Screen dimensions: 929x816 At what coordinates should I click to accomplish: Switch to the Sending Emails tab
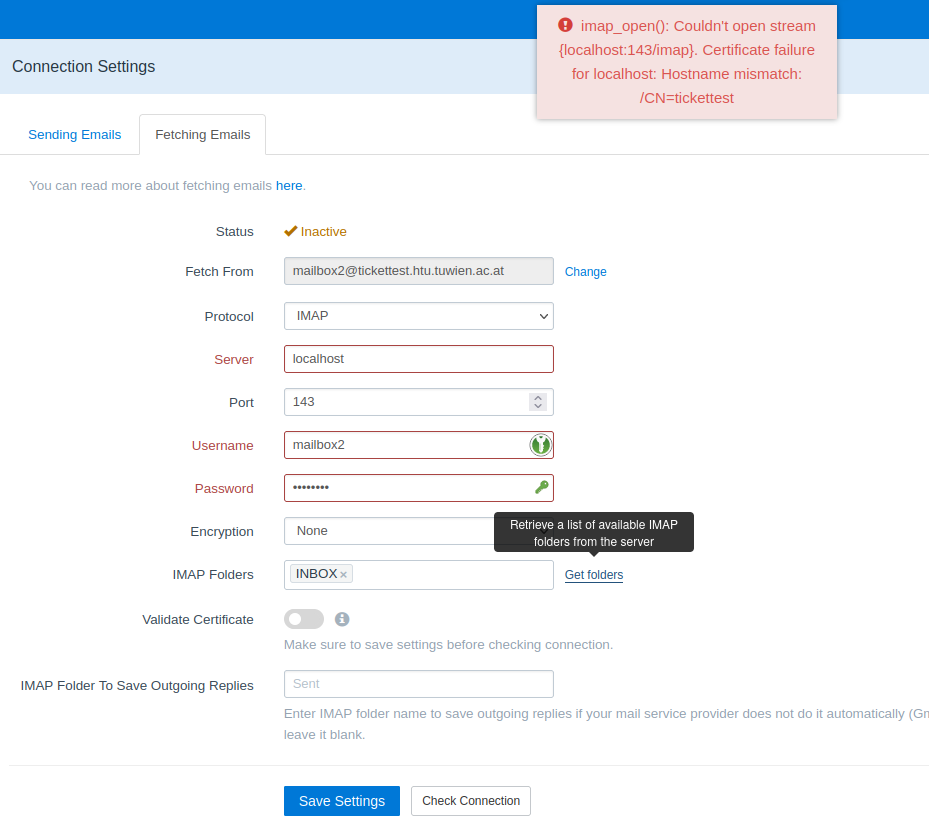click(75, 135)
